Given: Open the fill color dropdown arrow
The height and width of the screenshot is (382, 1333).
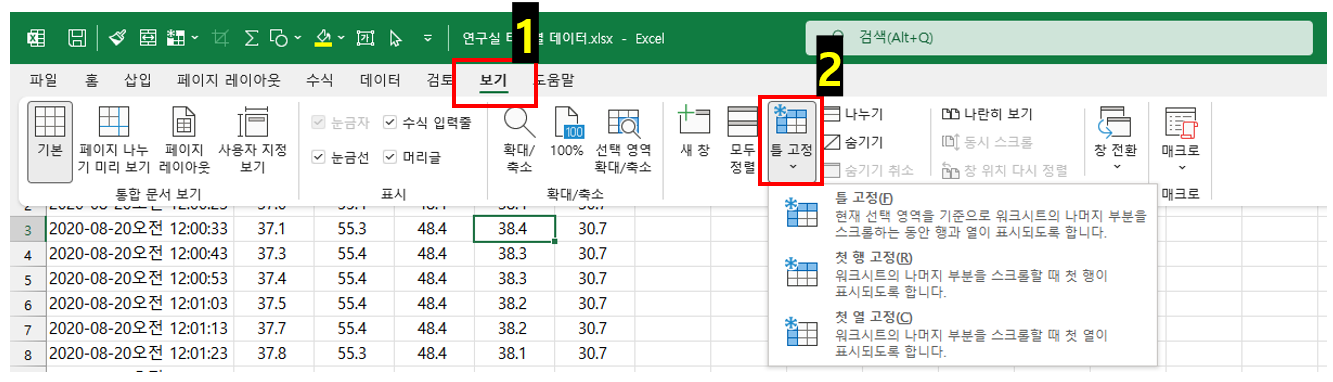Looking at the screenshot, I should [341, 38].
